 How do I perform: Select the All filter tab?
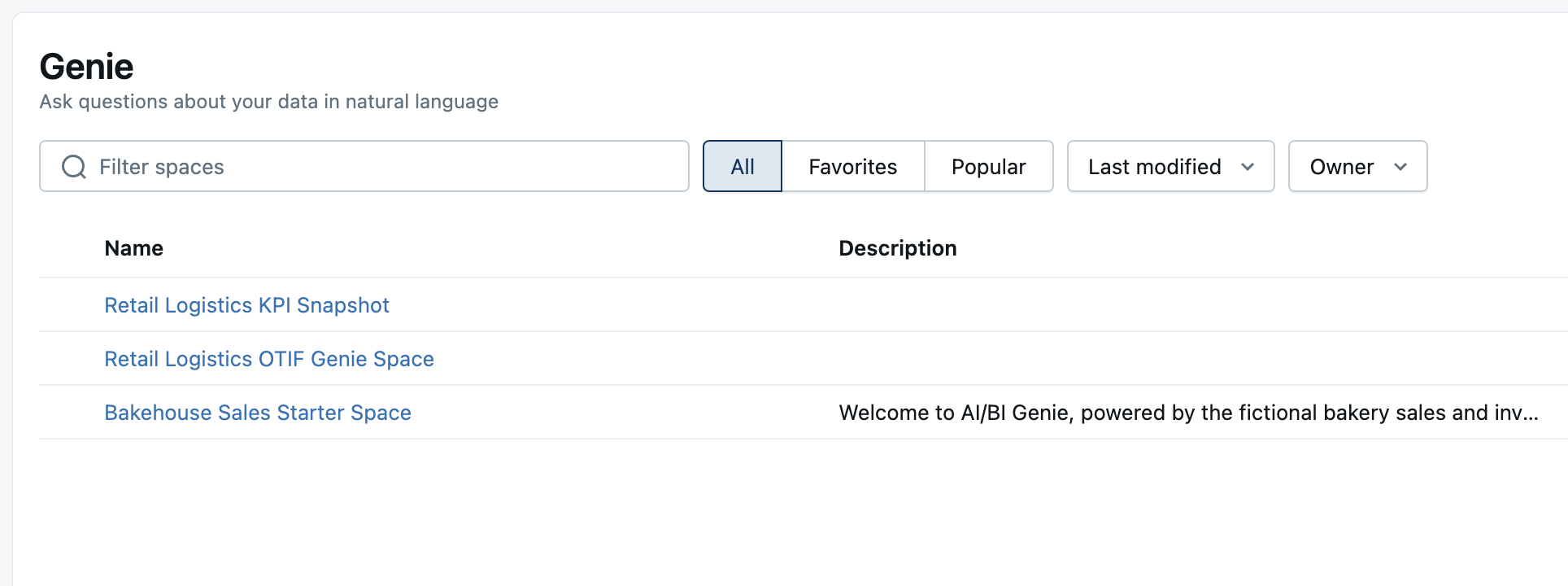tap(743, 167)
